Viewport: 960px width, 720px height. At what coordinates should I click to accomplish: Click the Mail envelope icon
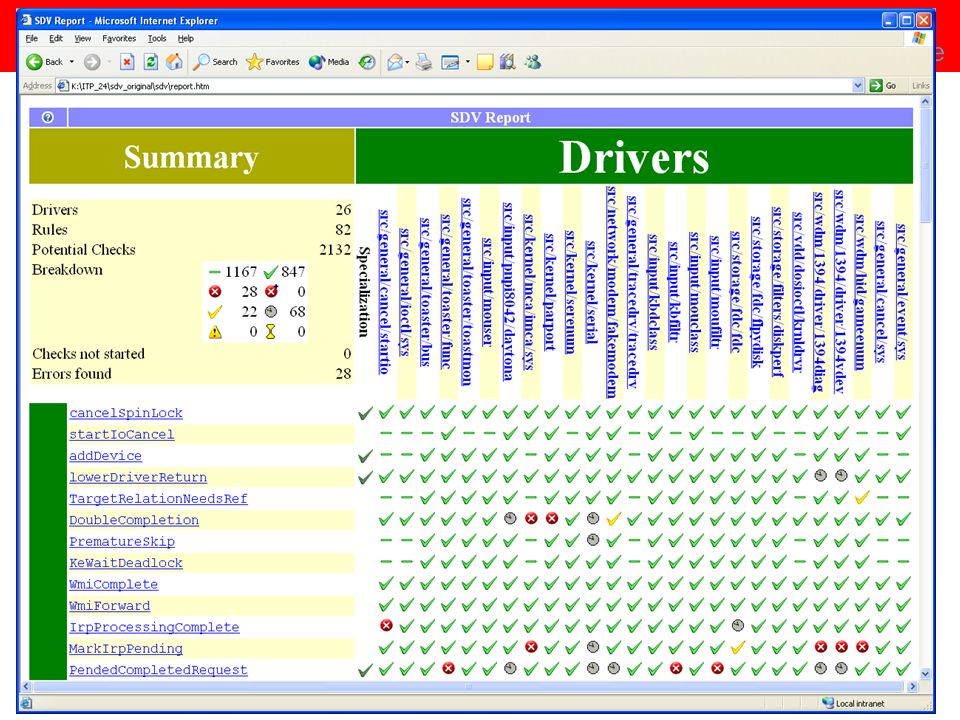click(396, 62)
